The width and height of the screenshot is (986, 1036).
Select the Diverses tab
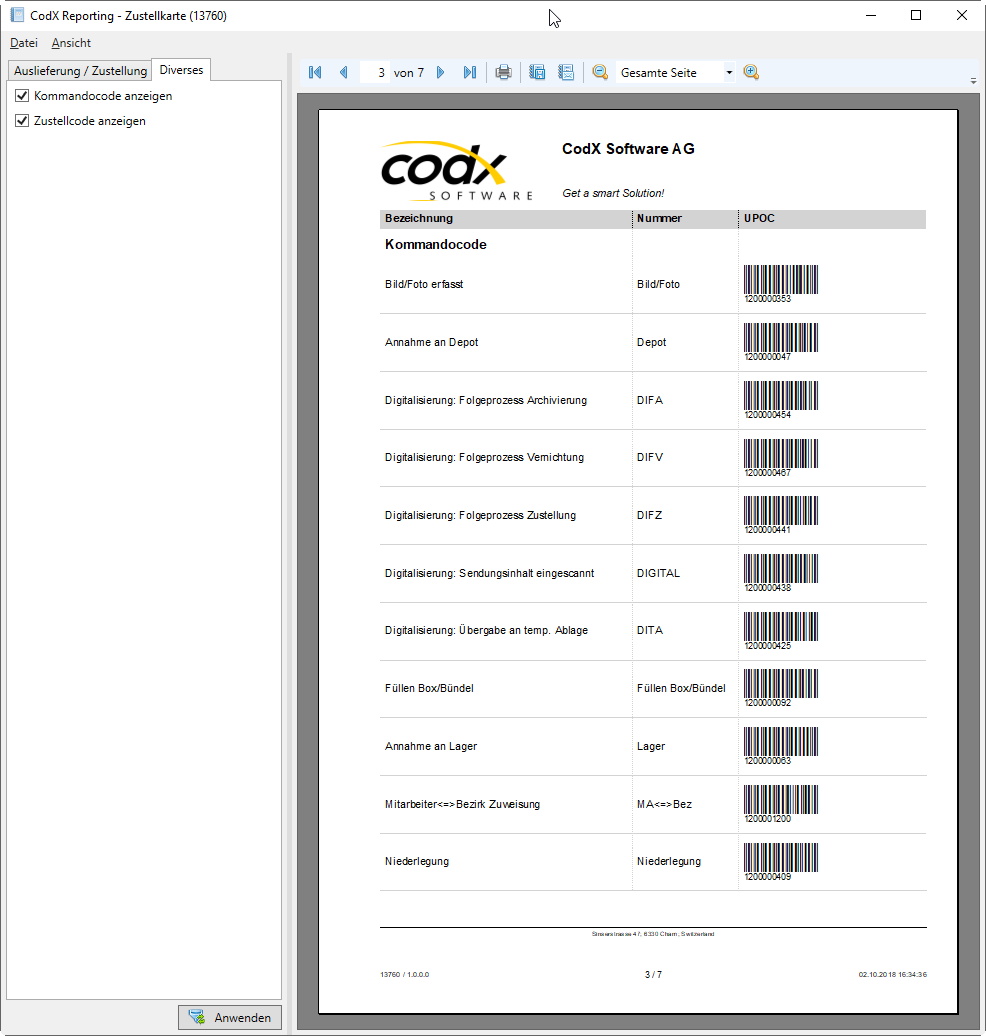[x=181, y=69]
